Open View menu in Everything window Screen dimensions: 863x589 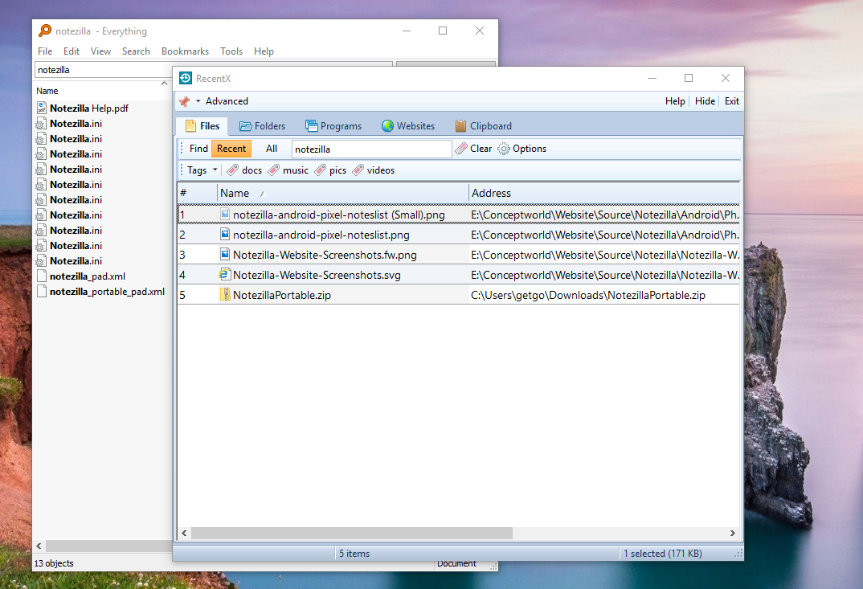click(x=101, y=51)
